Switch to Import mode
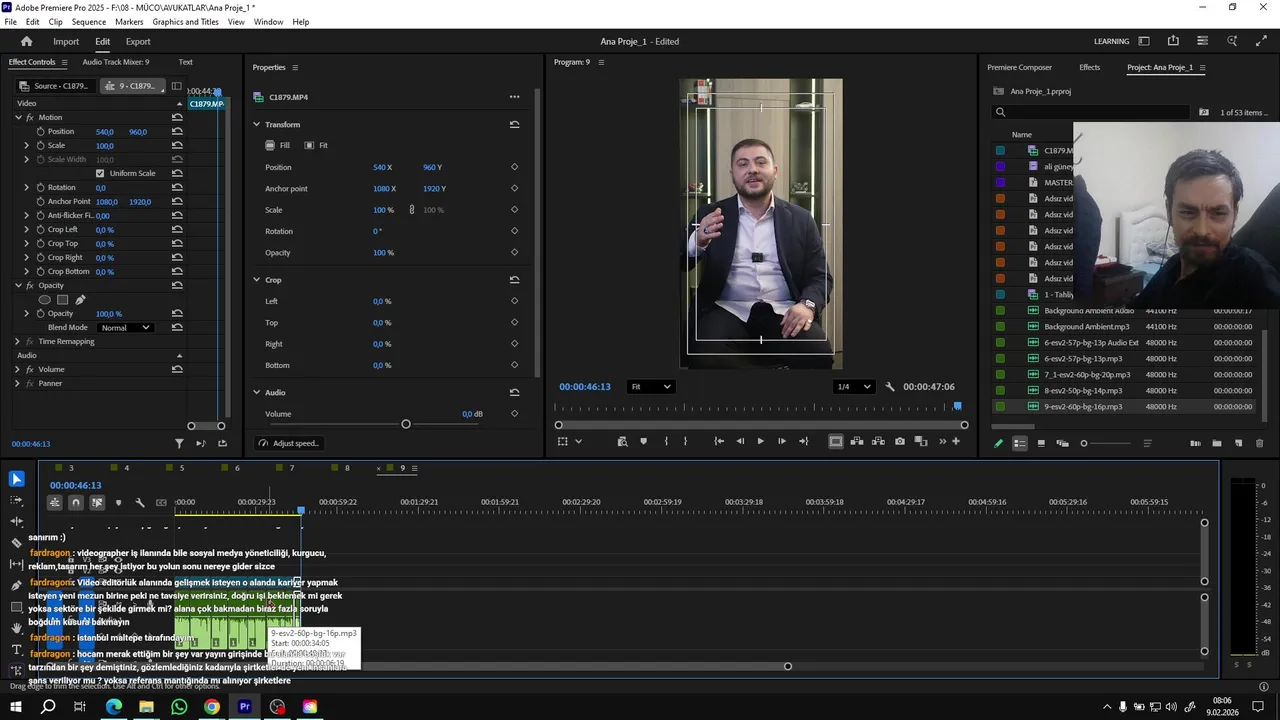The height and width of the screenshot is (720, 1280). click(x=66, y=41)
